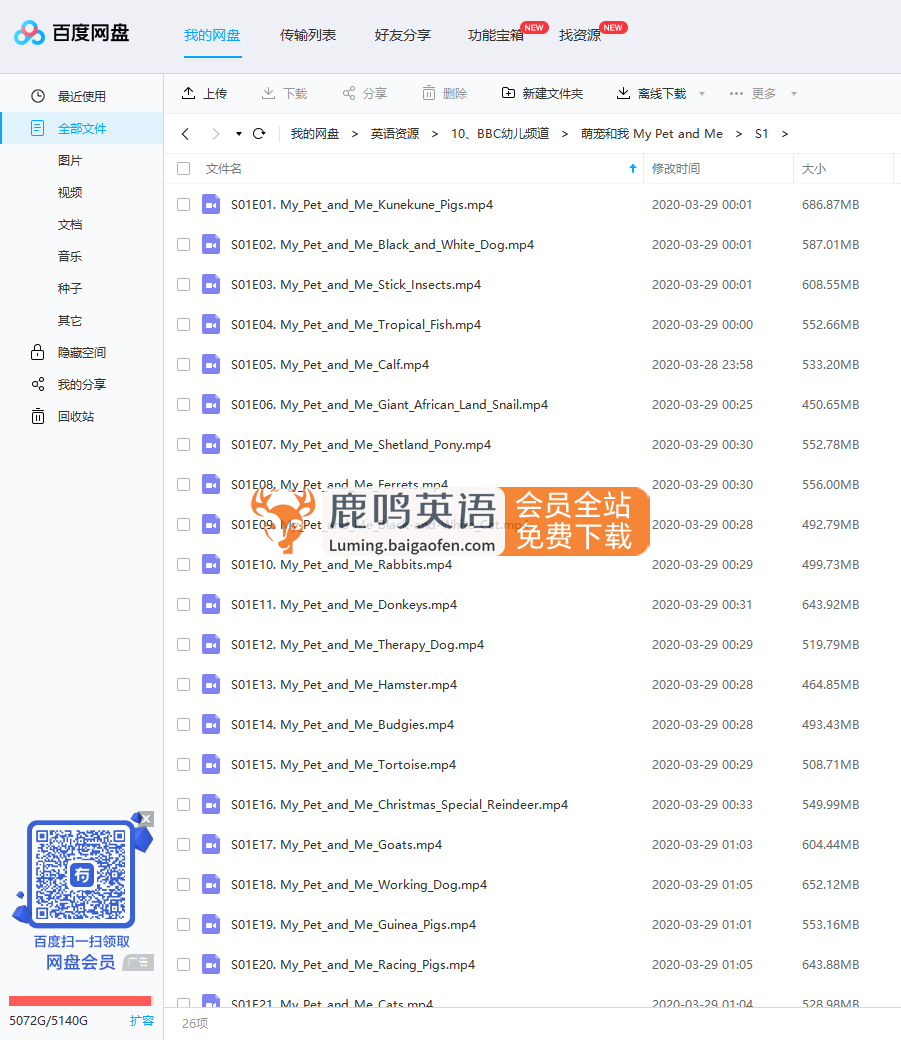The width and height of the screenshot is (901, 1040).
Task: Click the new folder icon
Action: pyautogui.click(x=509, y=93)
